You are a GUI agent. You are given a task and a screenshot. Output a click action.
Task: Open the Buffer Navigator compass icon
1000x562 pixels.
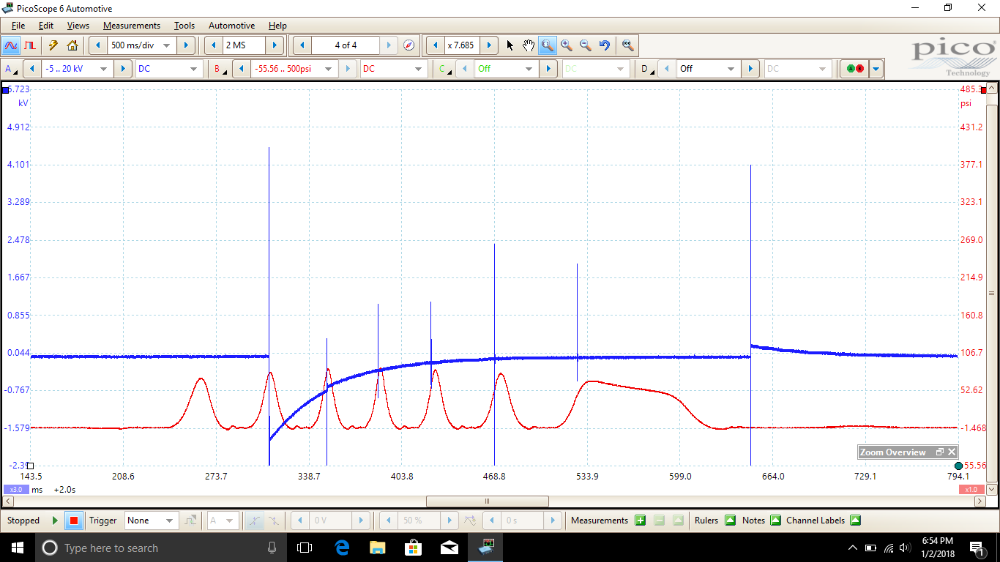coord(409,45)
